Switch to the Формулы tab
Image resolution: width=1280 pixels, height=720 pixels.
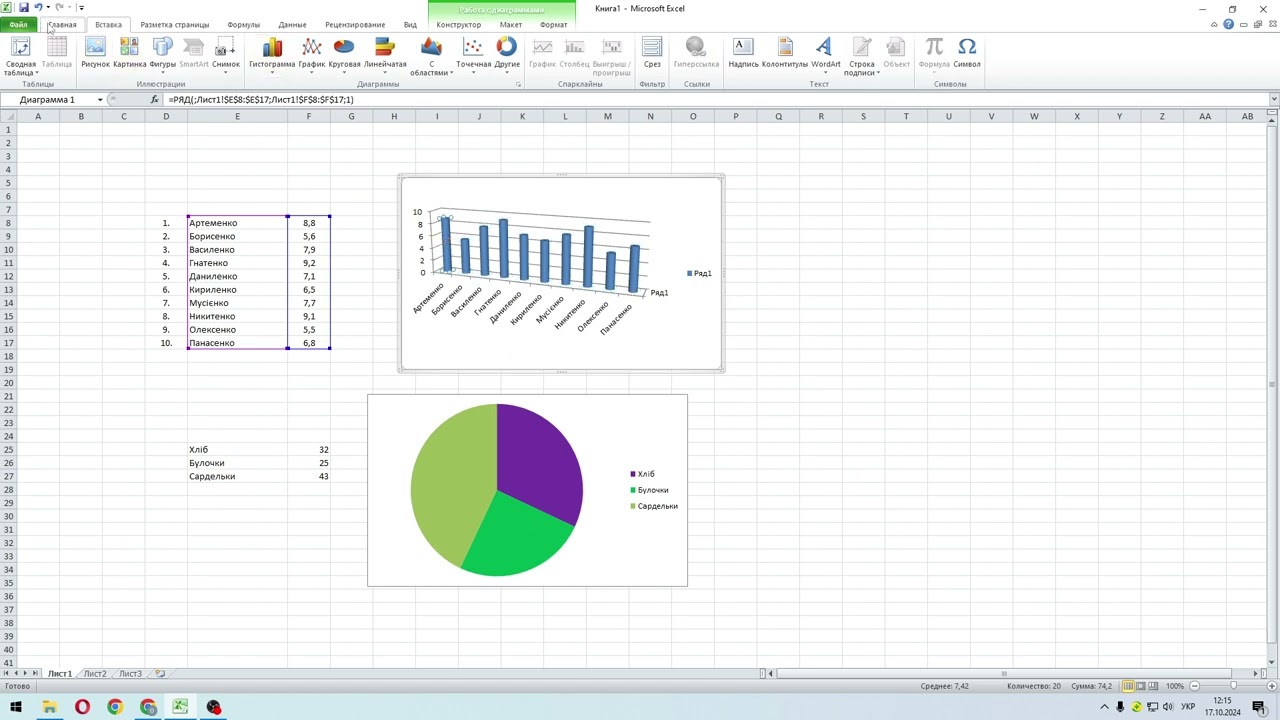pyautogui.click(x=244, y=24)
